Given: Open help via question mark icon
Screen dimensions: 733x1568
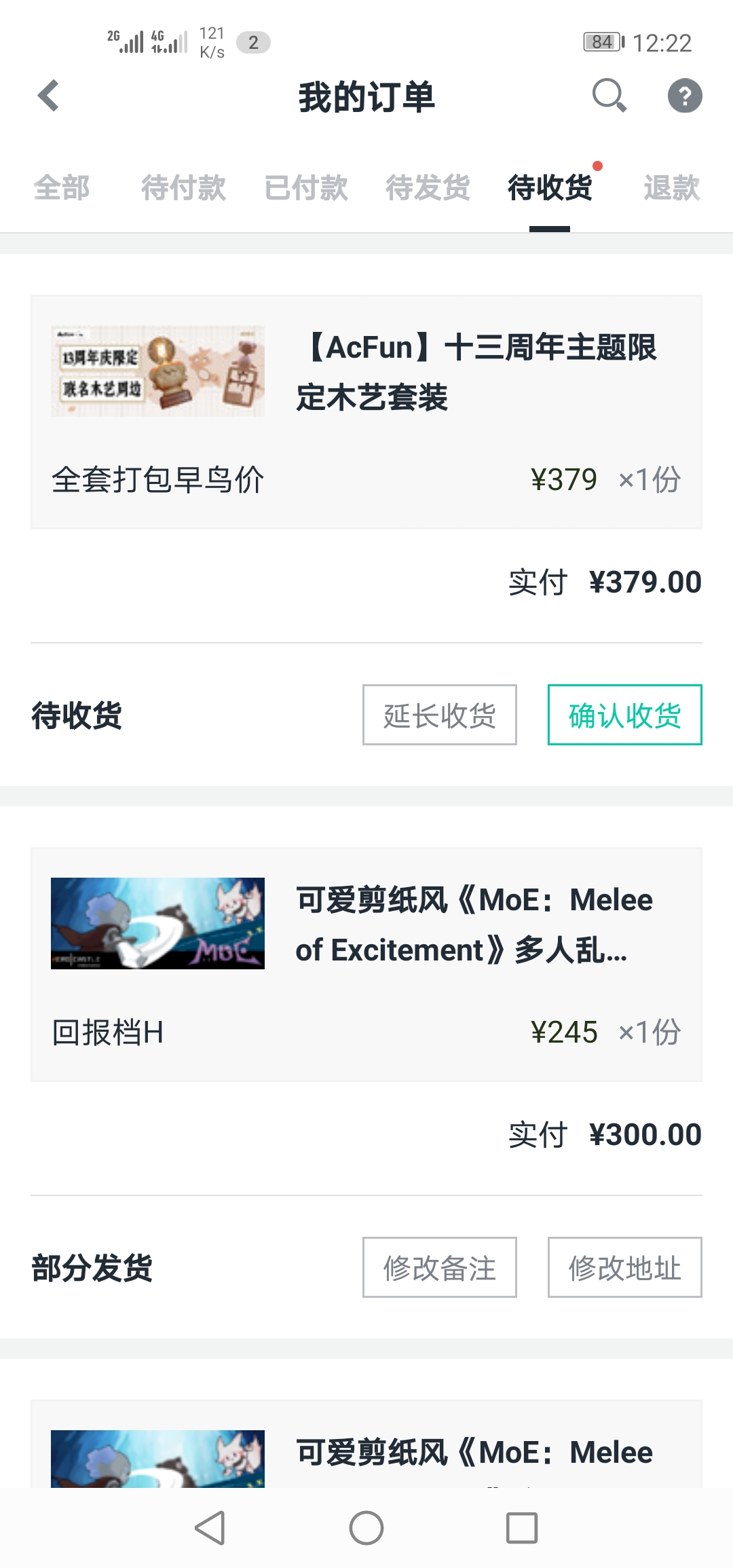Looking at the screenshot, I should click(684, 96).
